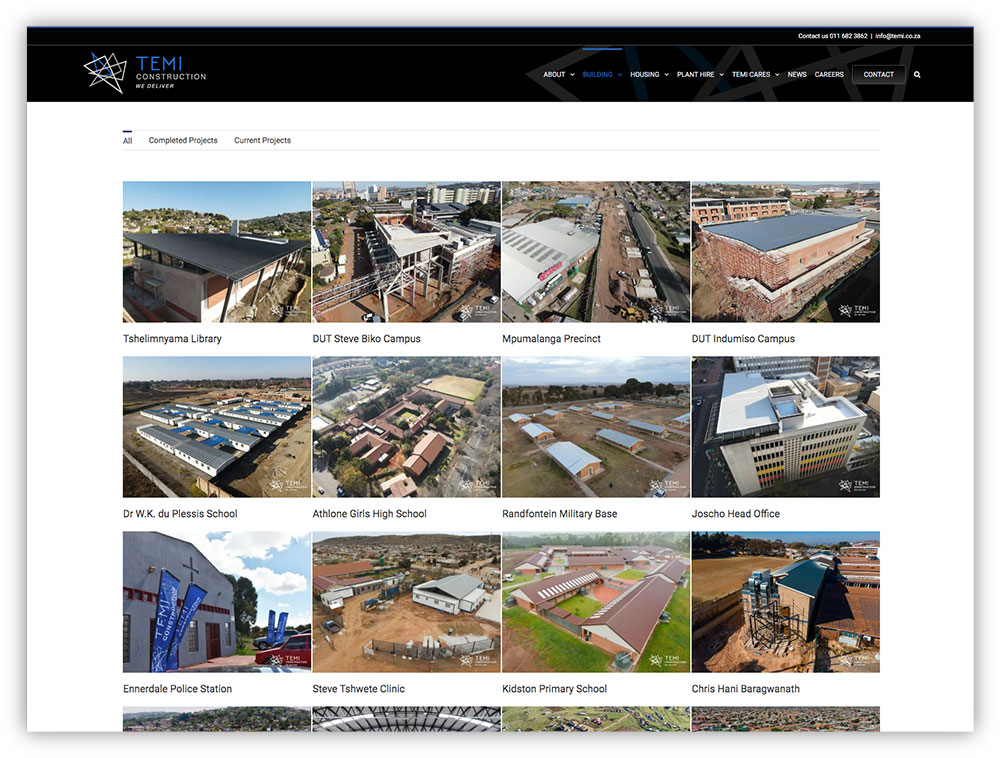Viewport: 1000px width, 758px height.
Task: Switch to the Current Projects tab
Action: tap(262, 140)
